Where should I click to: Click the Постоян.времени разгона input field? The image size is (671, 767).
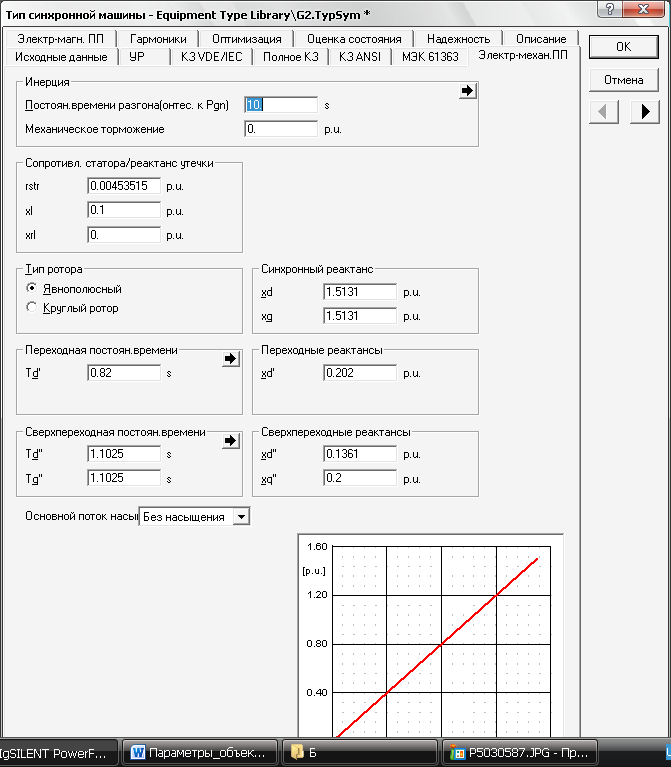(x=281, y=105)
